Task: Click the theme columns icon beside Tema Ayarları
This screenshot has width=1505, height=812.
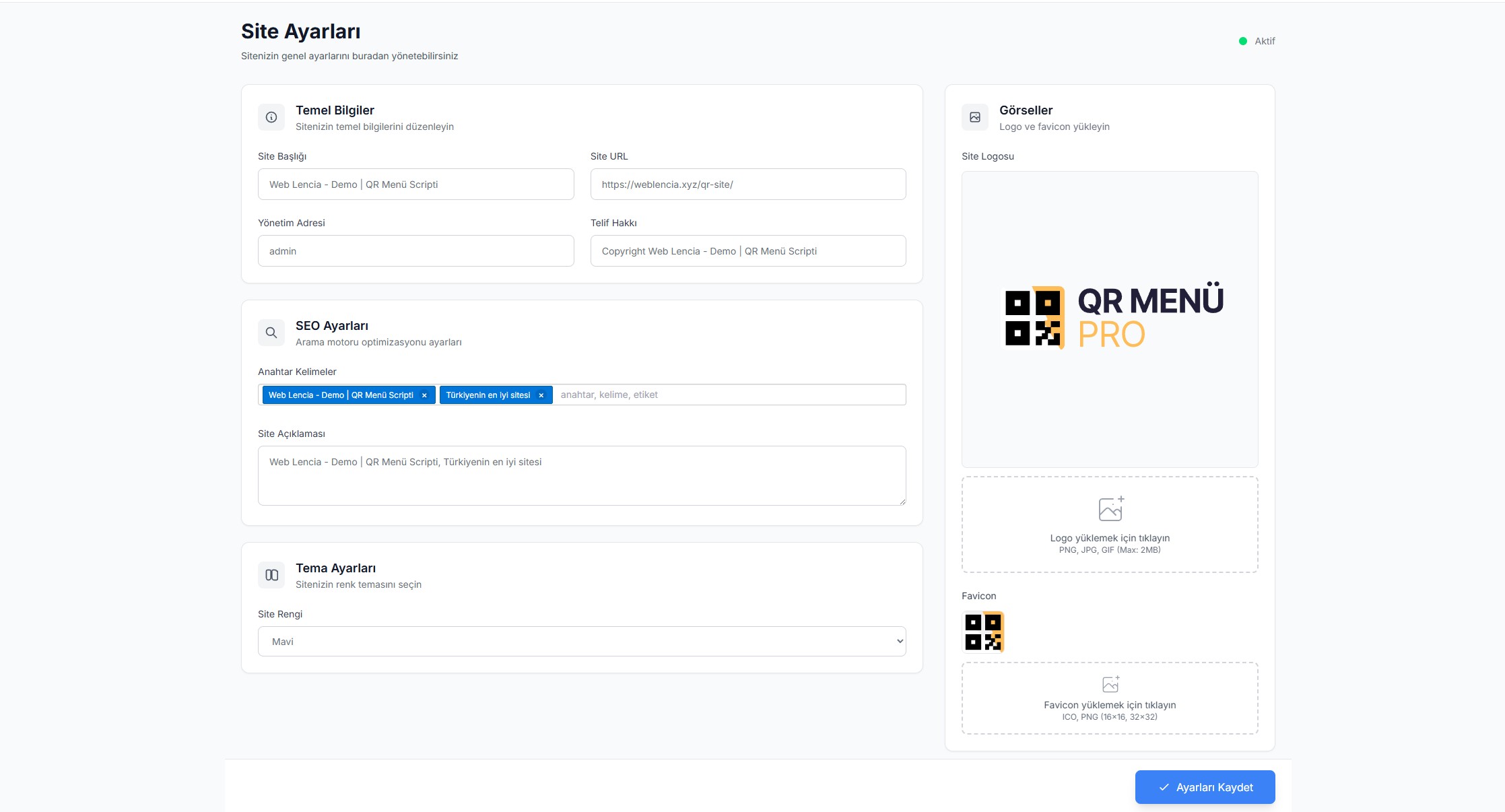Action: (271, 575)
